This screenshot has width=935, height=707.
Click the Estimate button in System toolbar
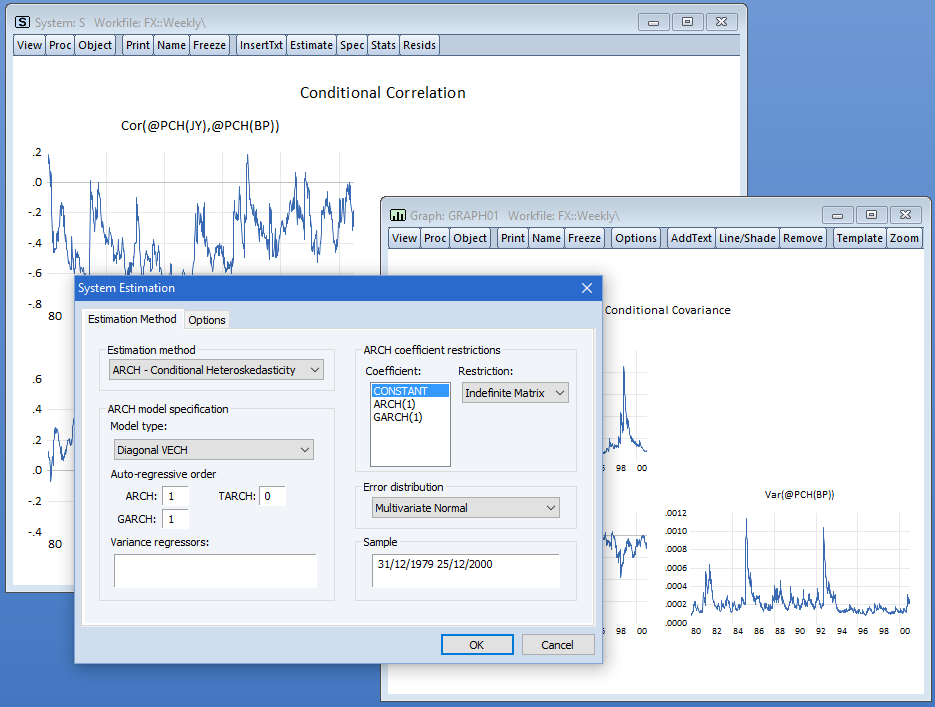pos(312,45)
